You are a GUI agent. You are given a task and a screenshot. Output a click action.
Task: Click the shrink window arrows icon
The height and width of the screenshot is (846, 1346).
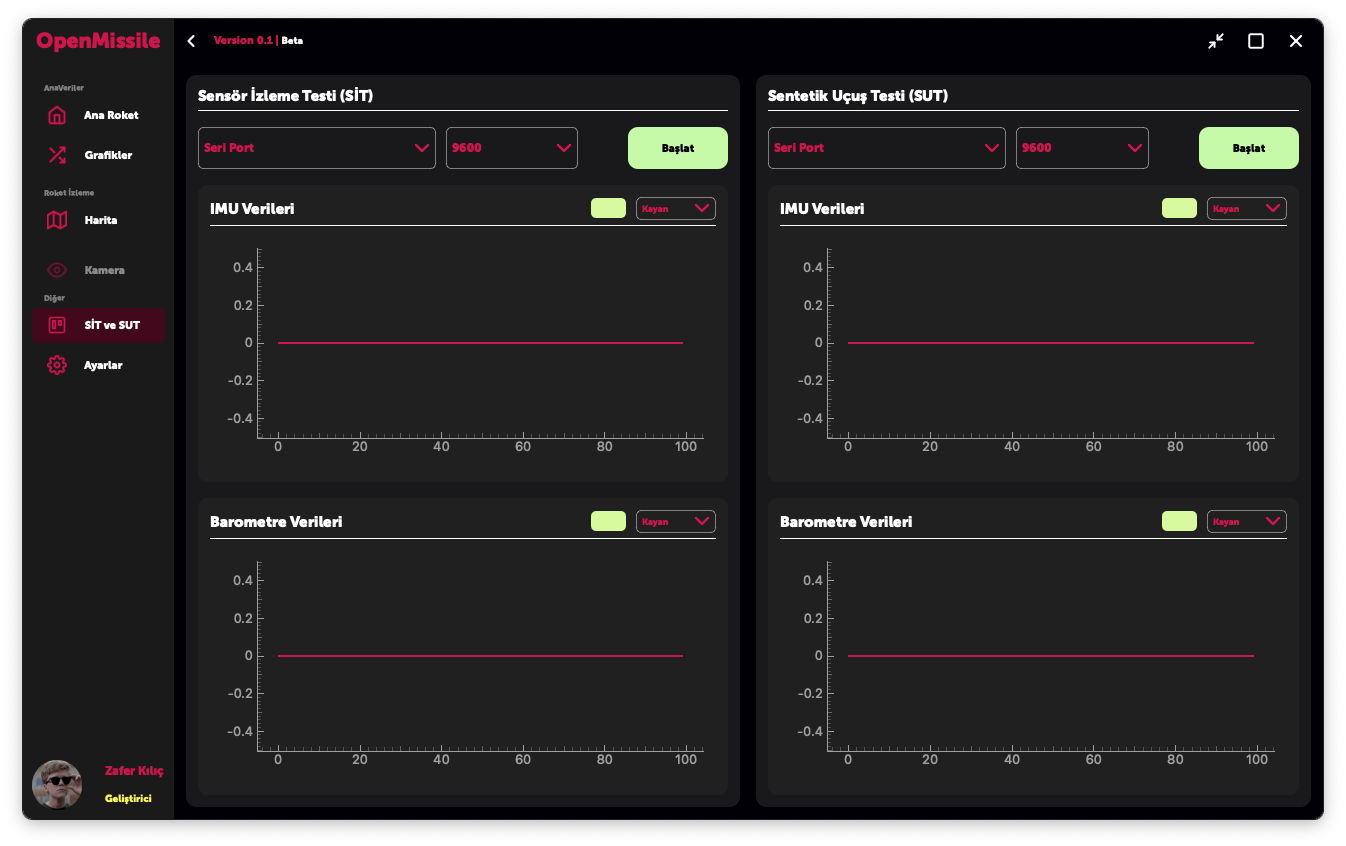[1215, 41]
